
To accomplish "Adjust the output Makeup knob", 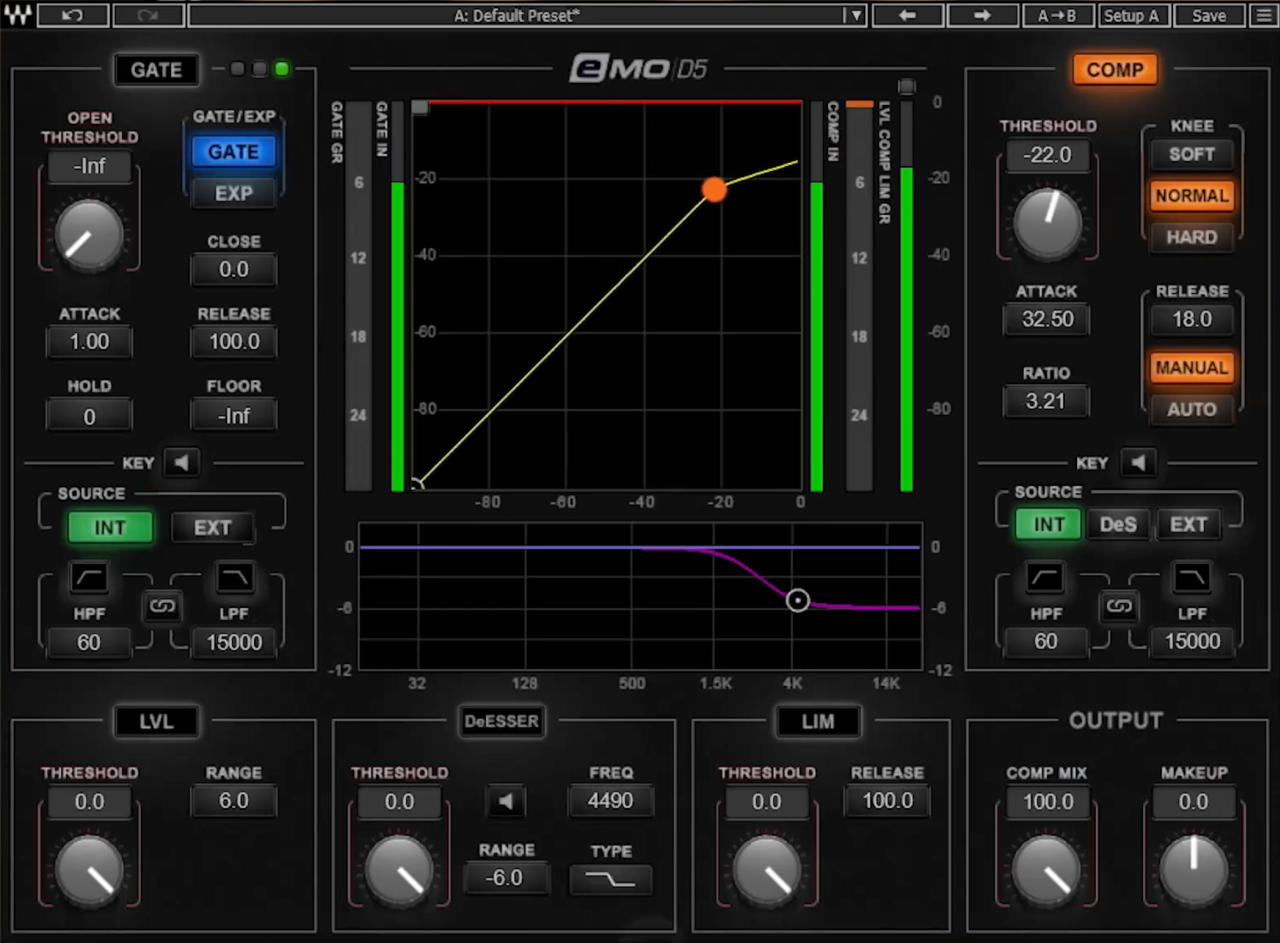I will 1193,869.
